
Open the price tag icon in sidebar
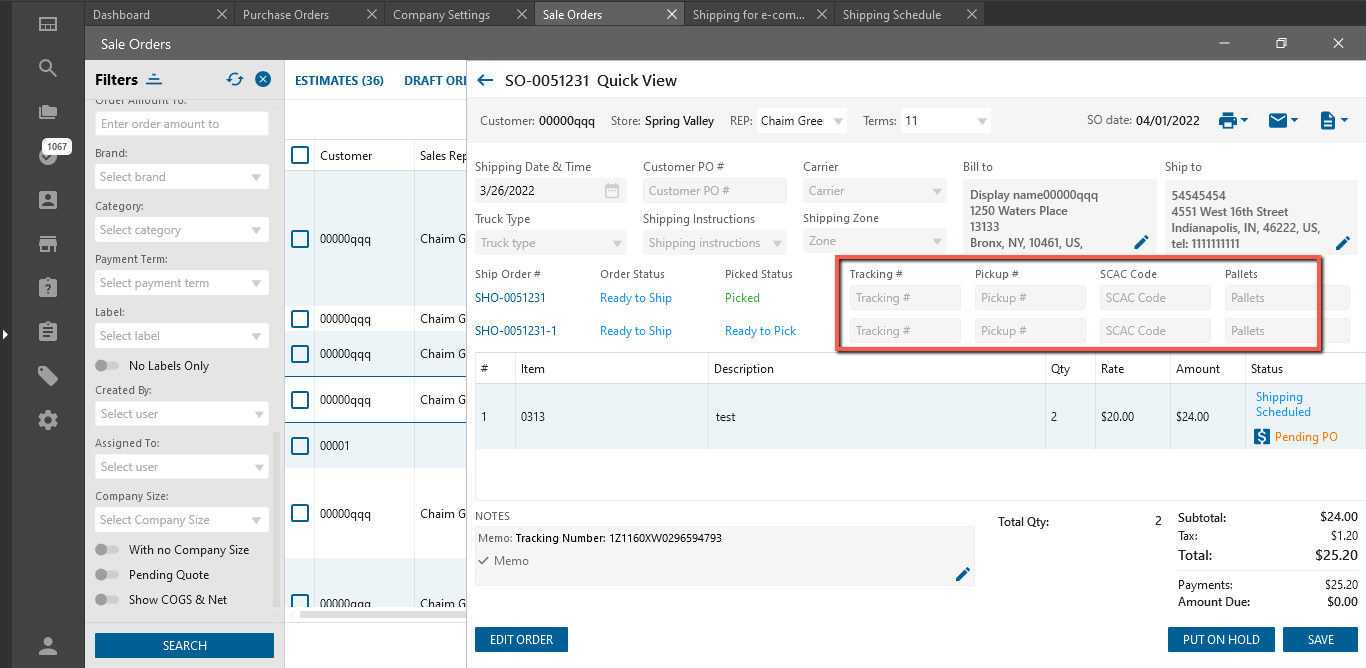point(48,375)
